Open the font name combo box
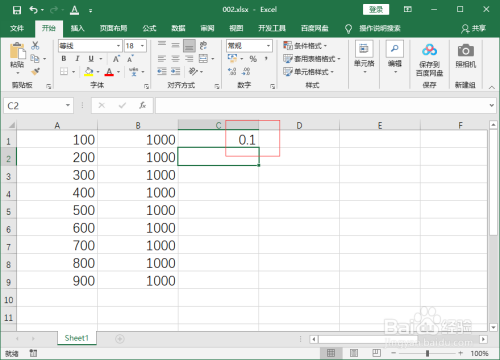 pos(90,46)
